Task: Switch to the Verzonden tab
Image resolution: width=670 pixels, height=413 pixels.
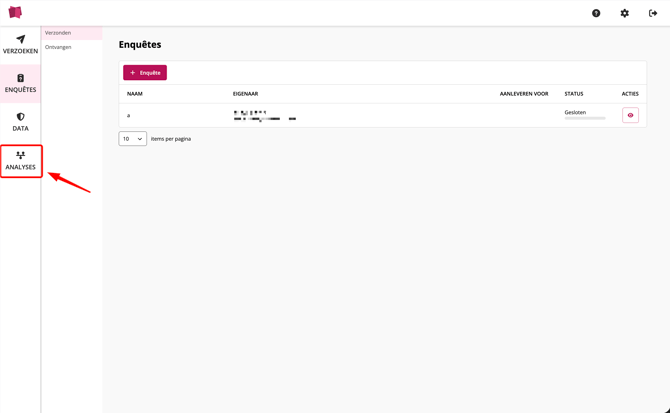Action: (x=58, y=33)
